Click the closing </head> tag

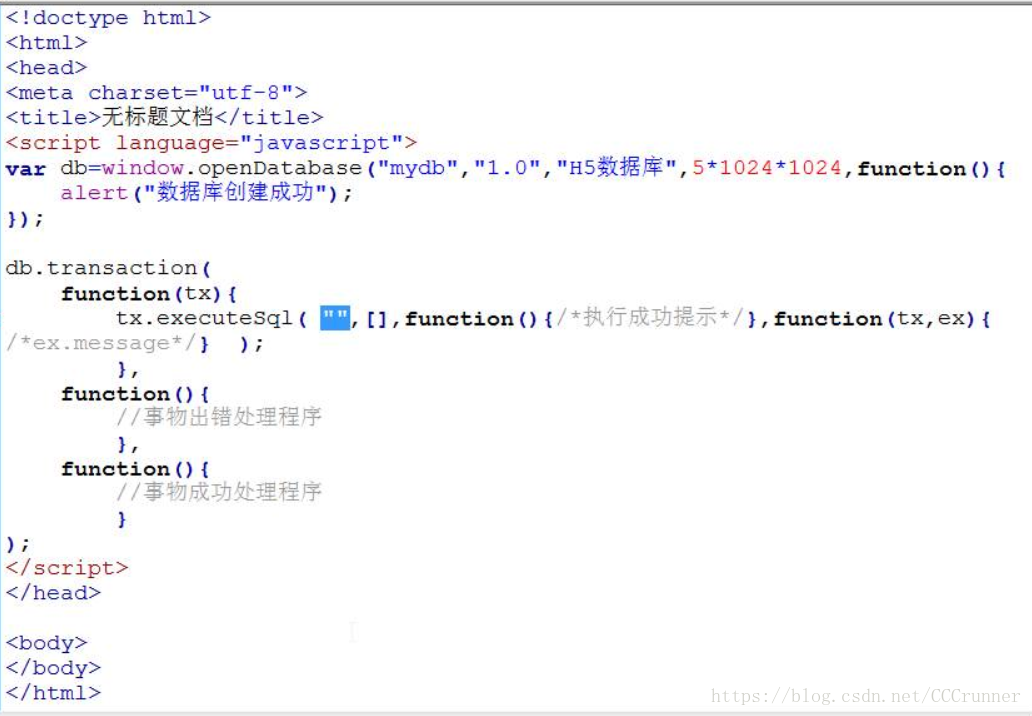pos(53,593)
